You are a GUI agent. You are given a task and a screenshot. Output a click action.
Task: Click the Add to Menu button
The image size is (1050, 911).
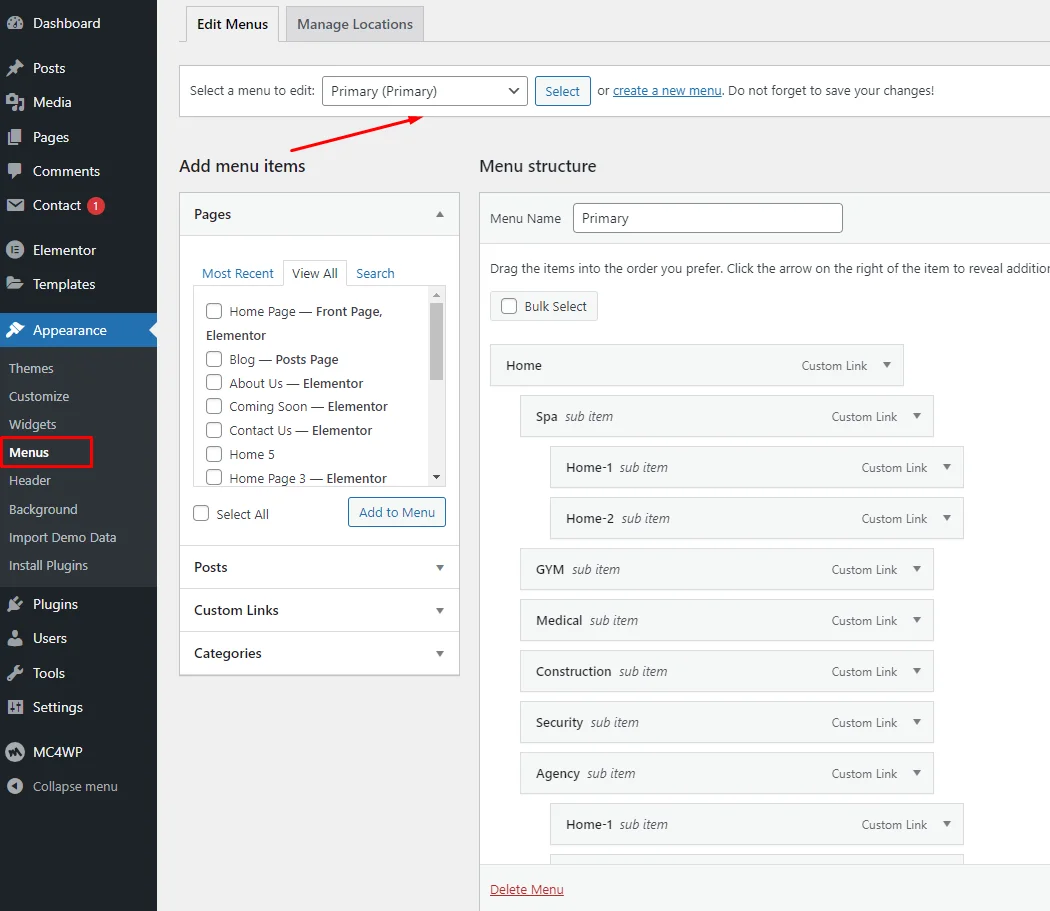397,512
